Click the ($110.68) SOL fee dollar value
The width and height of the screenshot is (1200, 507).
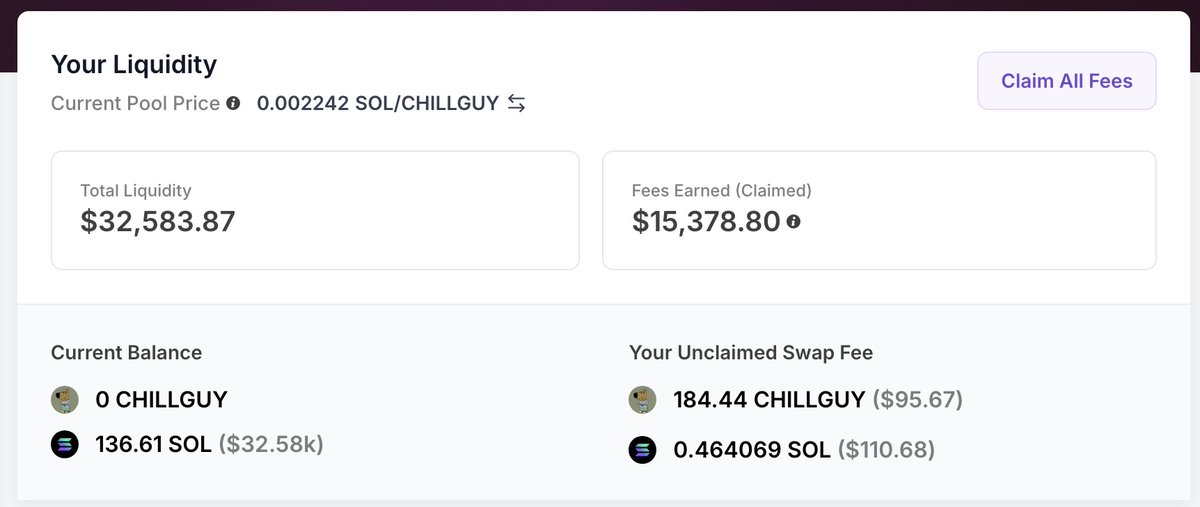coord(886,450)
